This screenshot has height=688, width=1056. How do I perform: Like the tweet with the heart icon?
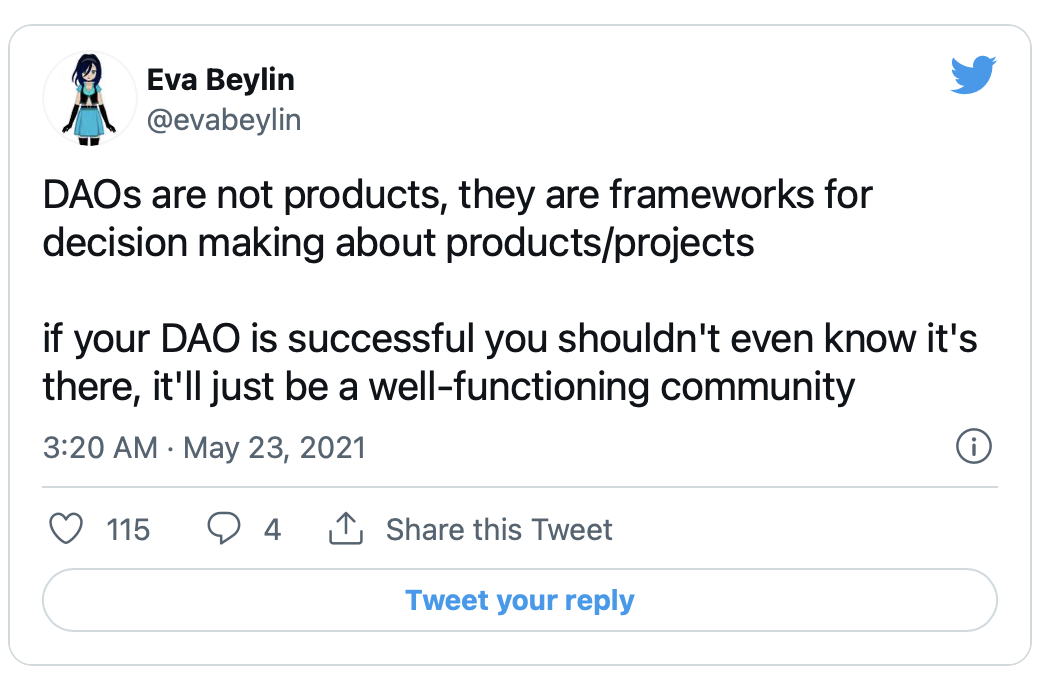point(66,529)
